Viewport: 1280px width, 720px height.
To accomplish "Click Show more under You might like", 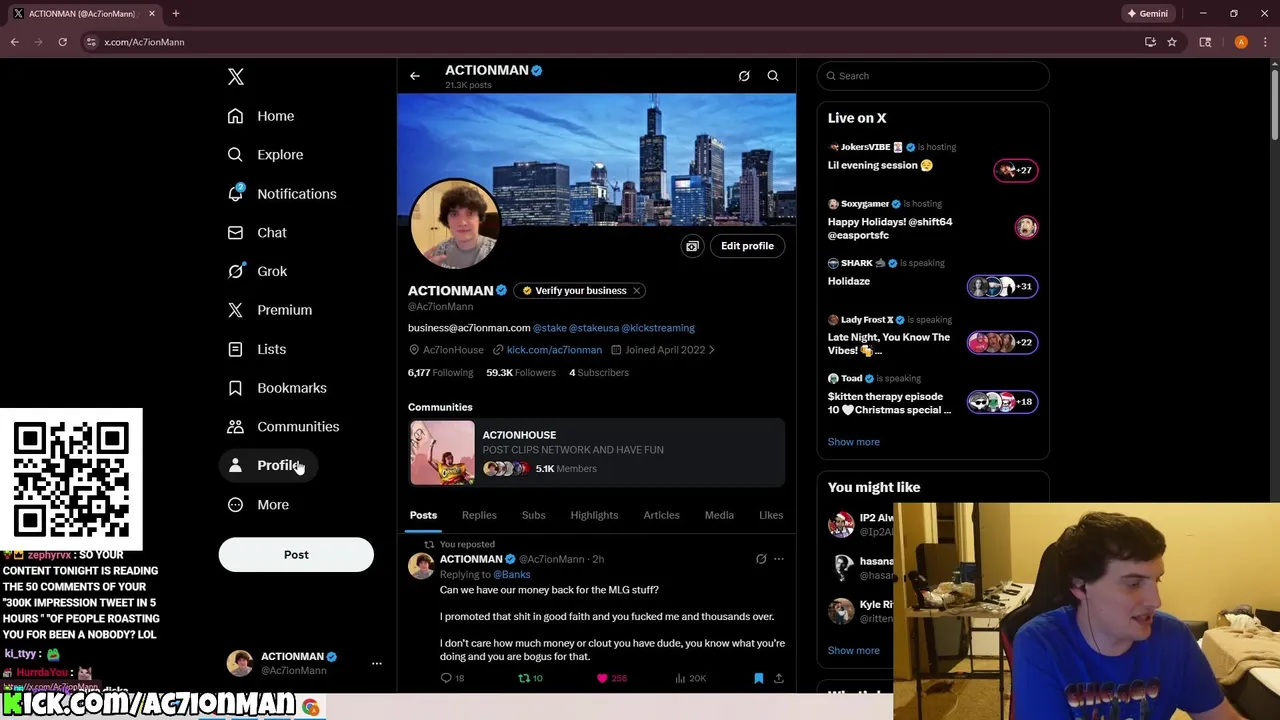I will click(x=854, y=651).
